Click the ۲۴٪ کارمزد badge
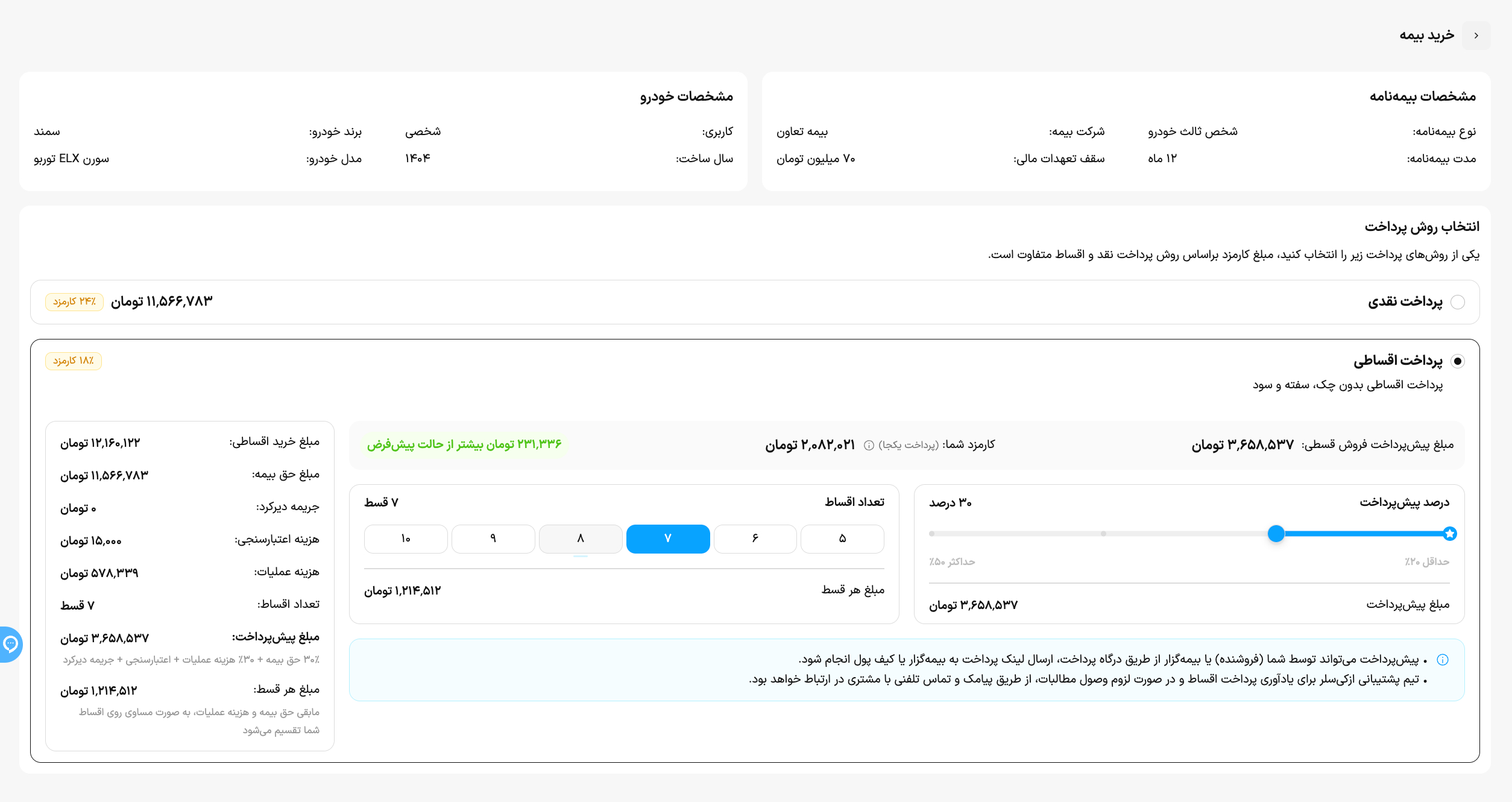The height and width of the screenshot is (802, 1512). [x=74, y=302]
